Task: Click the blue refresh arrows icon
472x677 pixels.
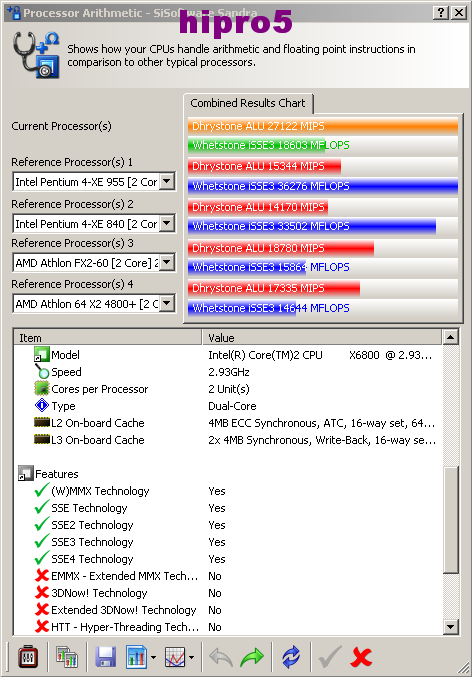Action: click(x=291, y=657)
